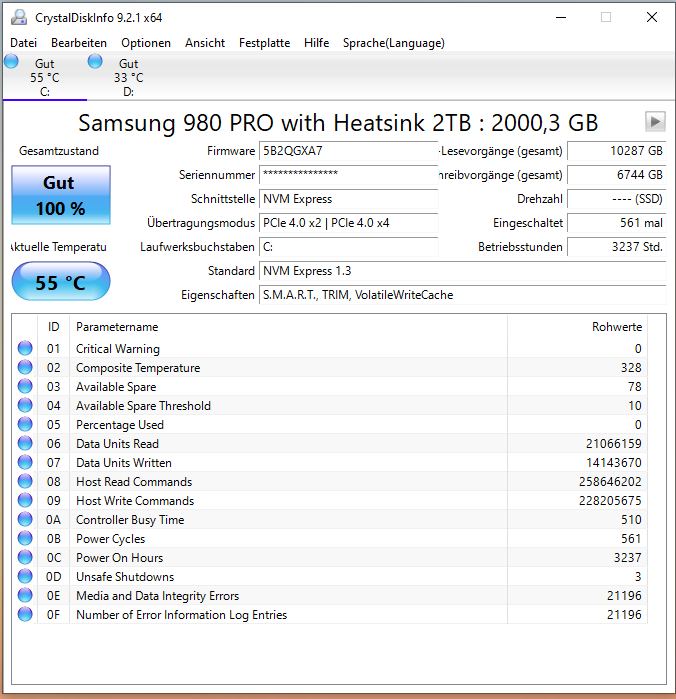Click the masked Seriennummer field
This screenshot has width=676, height=699.
click(x=349, y=175)
